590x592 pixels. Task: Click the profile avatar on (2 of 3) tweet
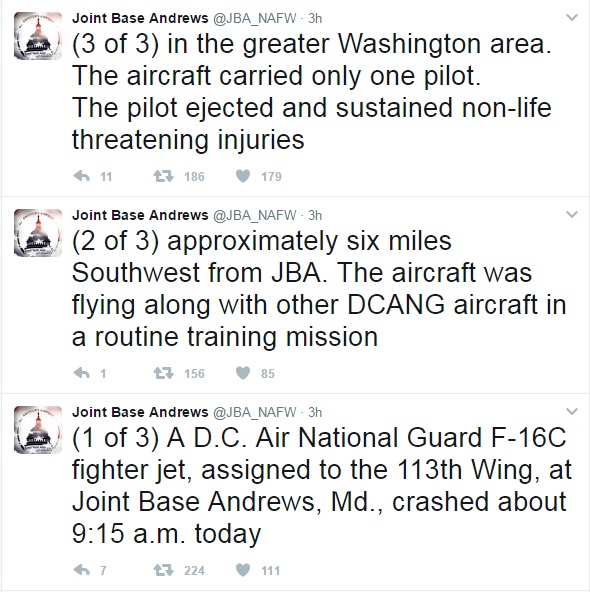pos(38,233)
